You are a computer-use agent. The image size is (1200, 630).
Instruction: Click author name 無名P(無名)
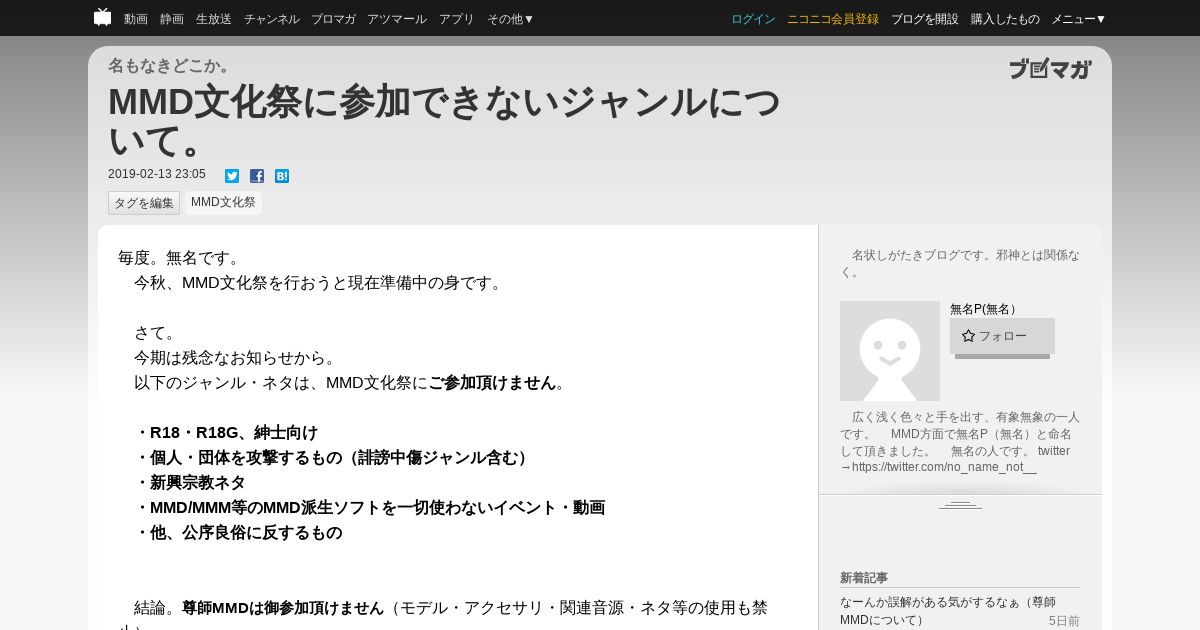pos(983,309)
